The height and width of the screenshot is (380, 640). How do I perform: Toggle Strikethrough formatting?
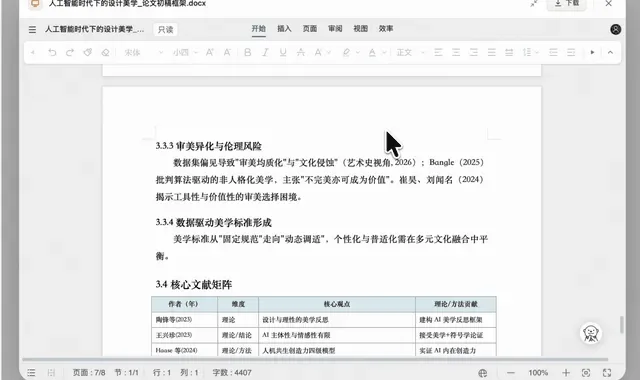[301, 52]
